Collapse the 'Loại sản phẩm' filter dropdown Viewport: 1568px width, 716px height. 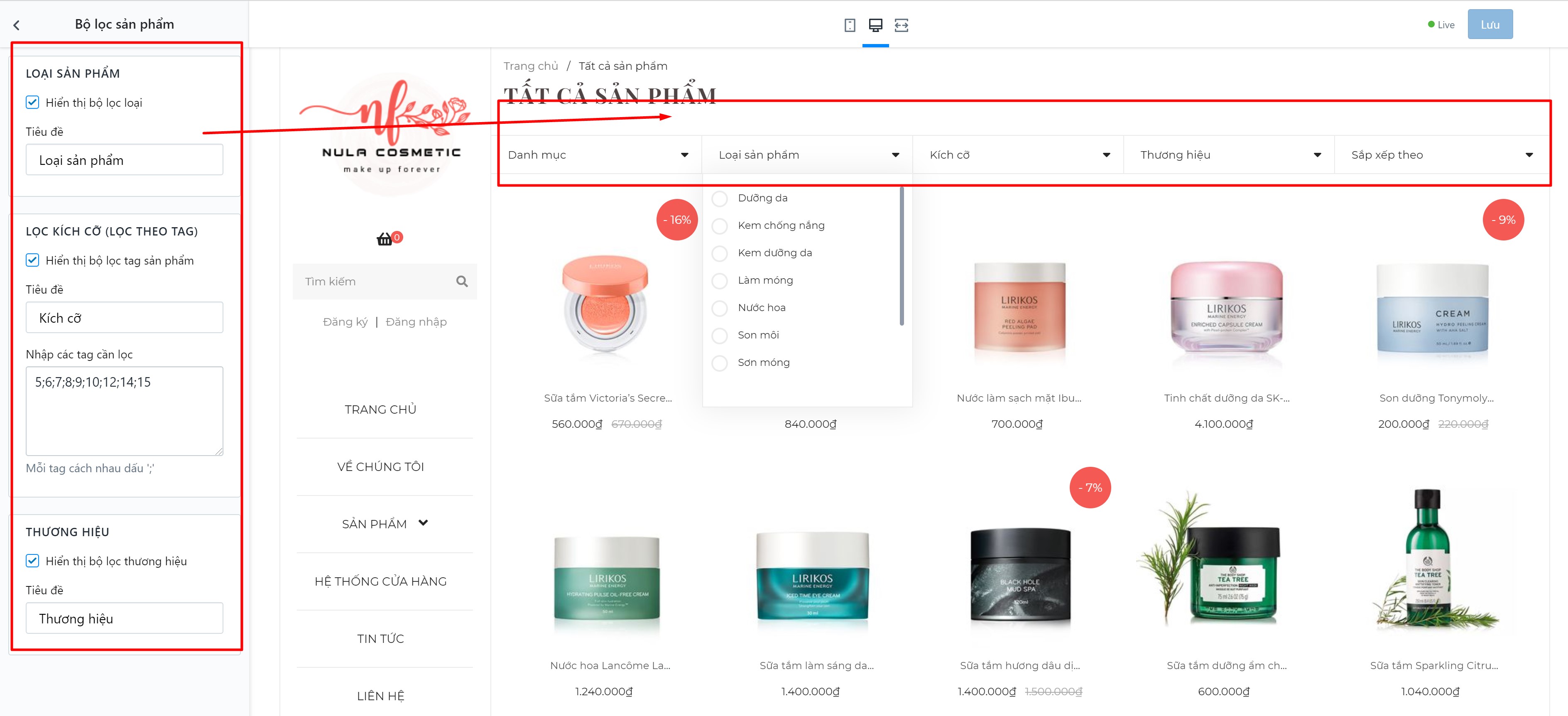click(x=807, y=154)
